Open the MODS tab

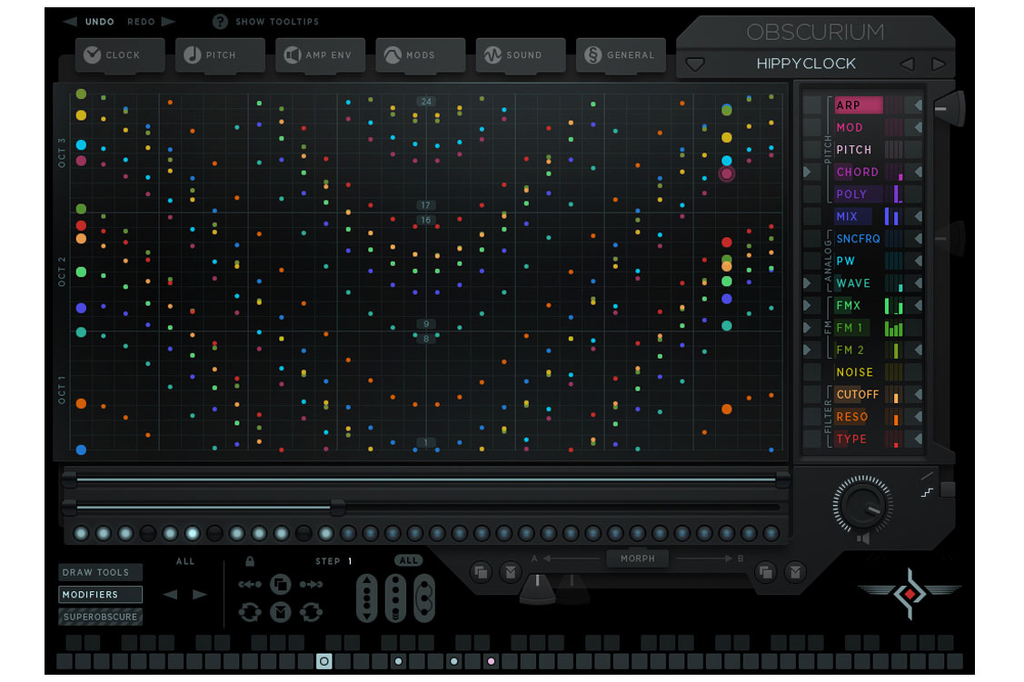click(421, 55)
